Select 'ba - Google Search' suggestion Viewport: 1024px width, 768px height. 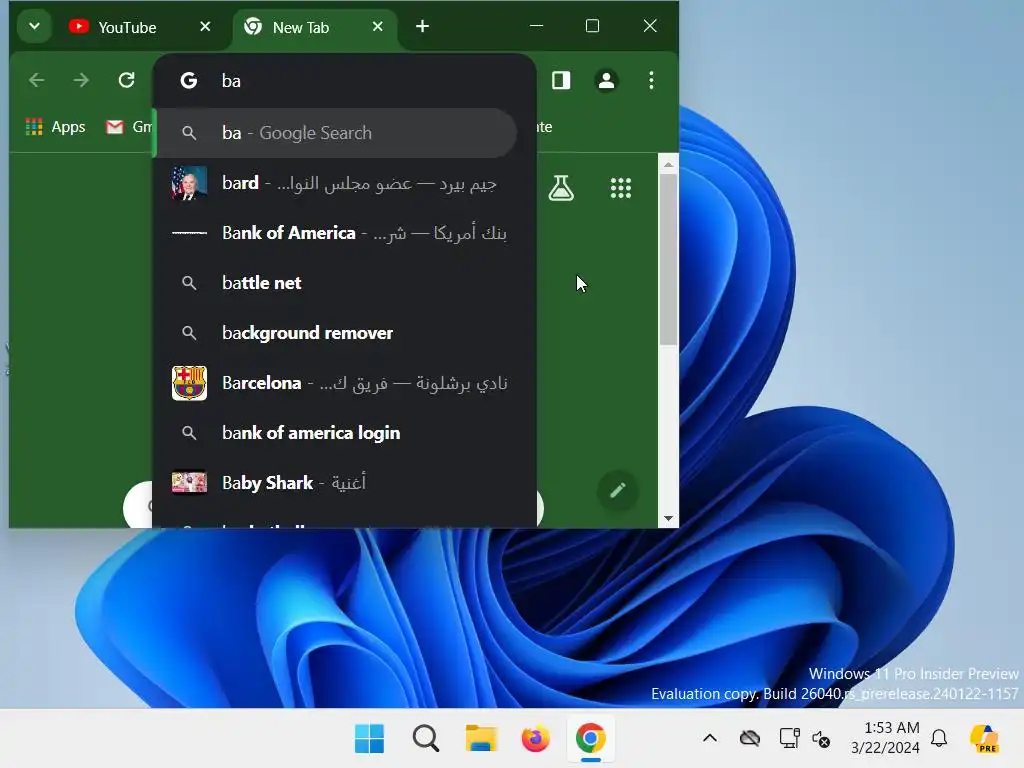point(336,133)
